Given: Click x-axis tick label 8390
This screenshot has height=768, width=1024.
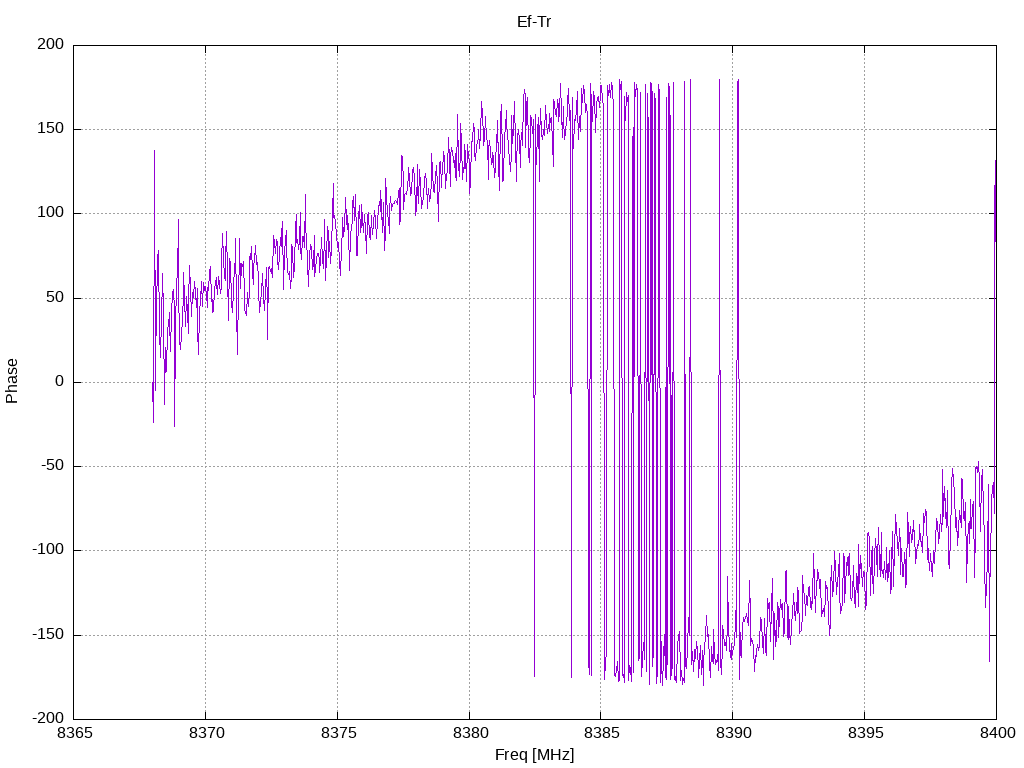Looking at the screenshot, I should click(x=733, y=733).
